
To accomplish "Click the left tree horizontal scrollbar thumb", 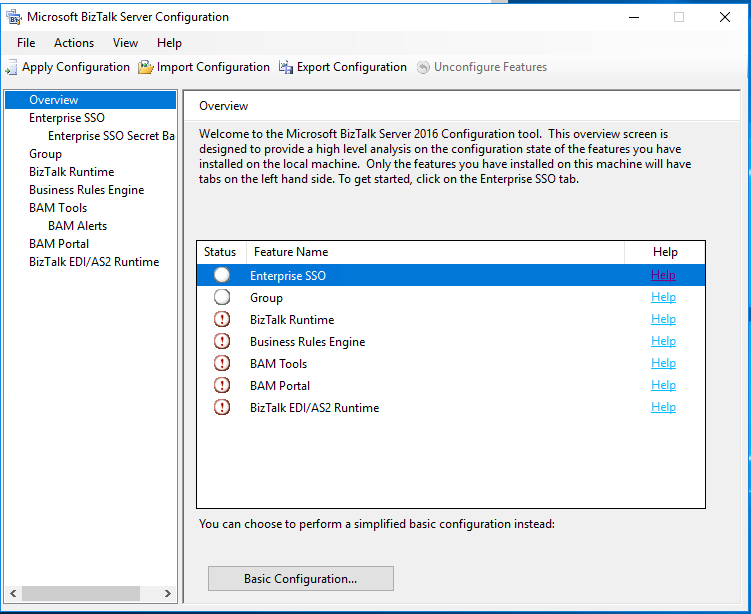I will (x=81, y=593).
